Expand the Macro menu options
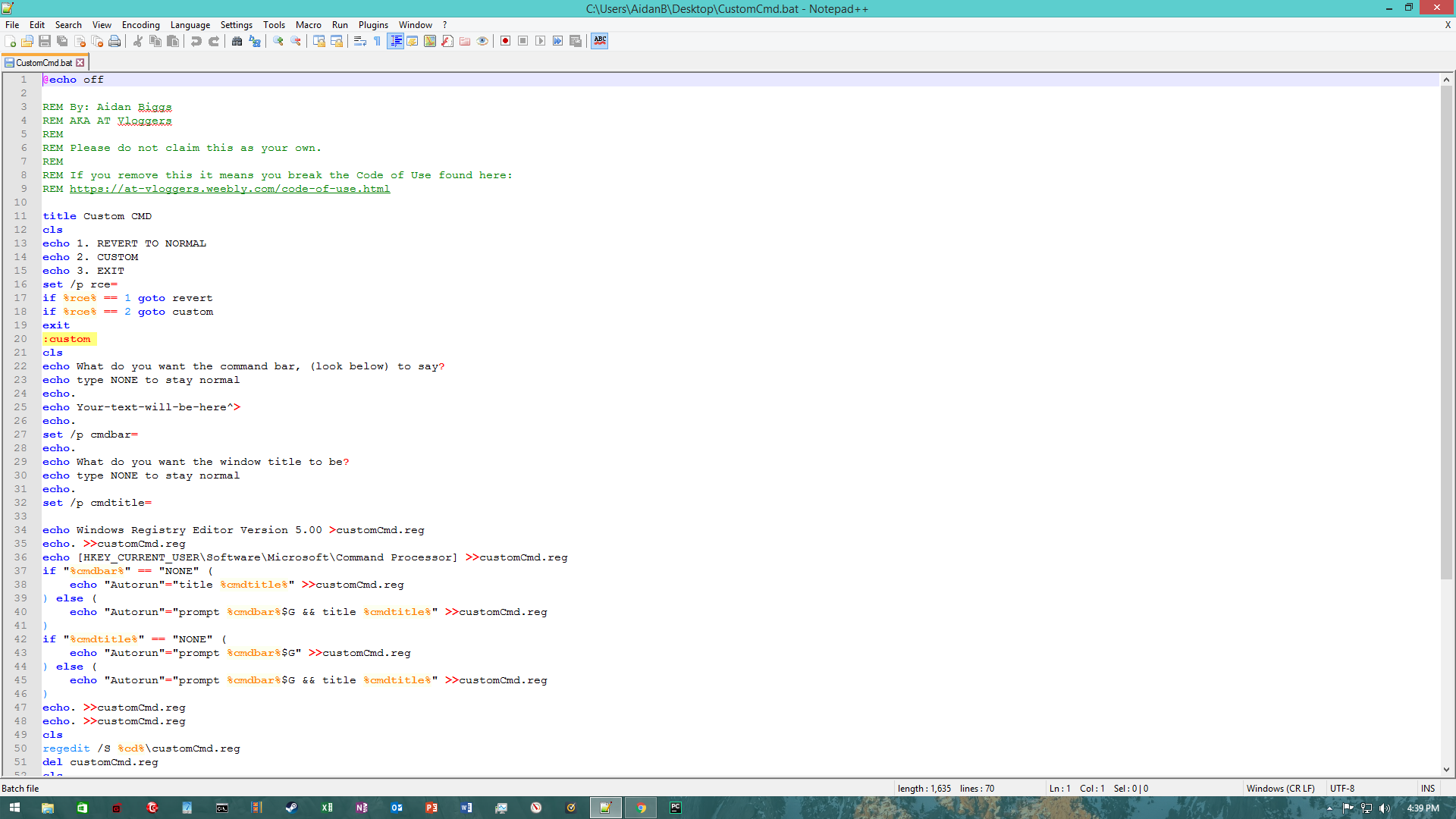The height and width of the screenshot is (819, 1456). (306, 24)
